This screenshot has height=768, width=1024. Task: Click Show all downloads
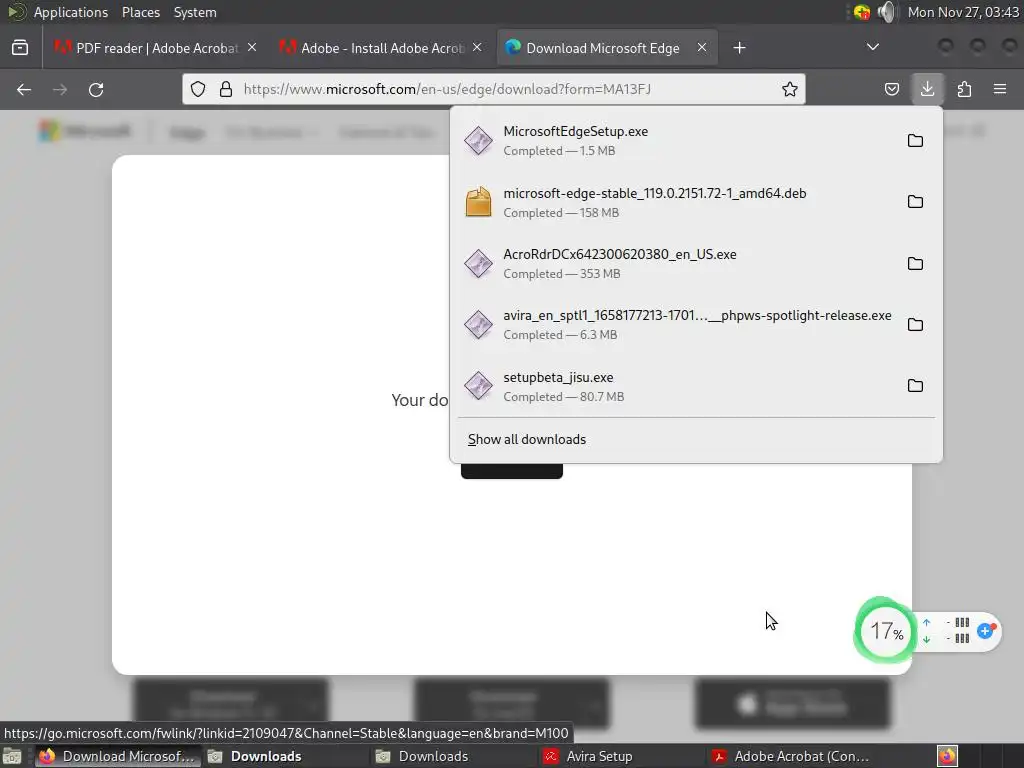tap(526, 440)
